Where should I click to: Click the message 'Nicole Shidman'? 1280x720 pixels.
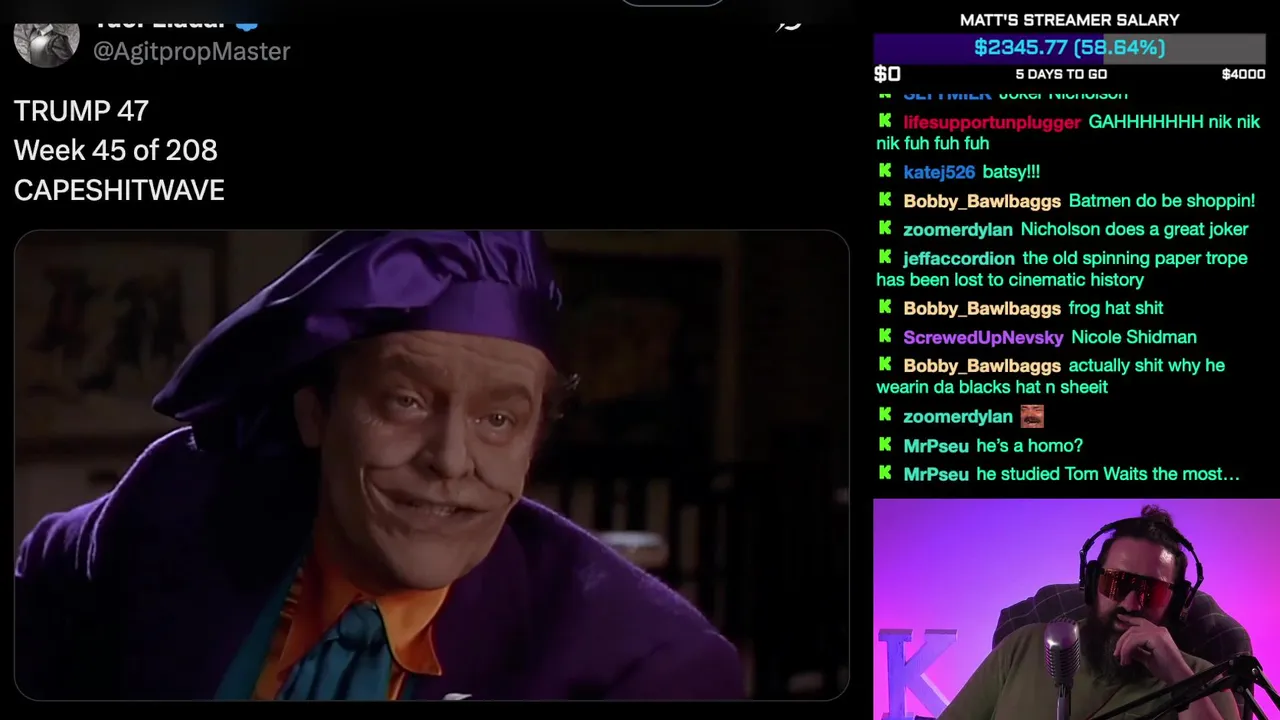point(1134,337)
